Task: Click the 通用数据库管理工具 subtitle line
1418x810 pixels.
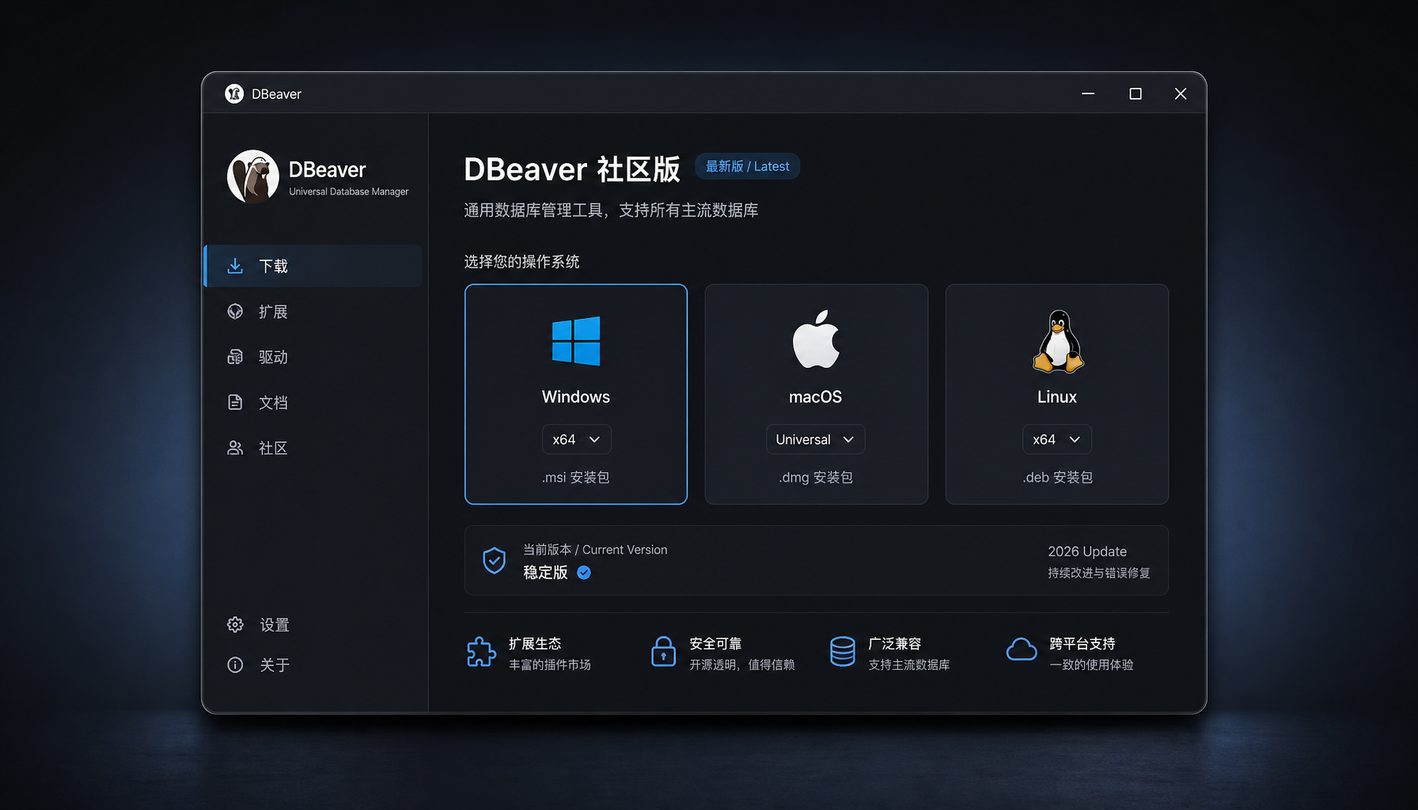Action: pyautogui.click(x=611, y=211)
